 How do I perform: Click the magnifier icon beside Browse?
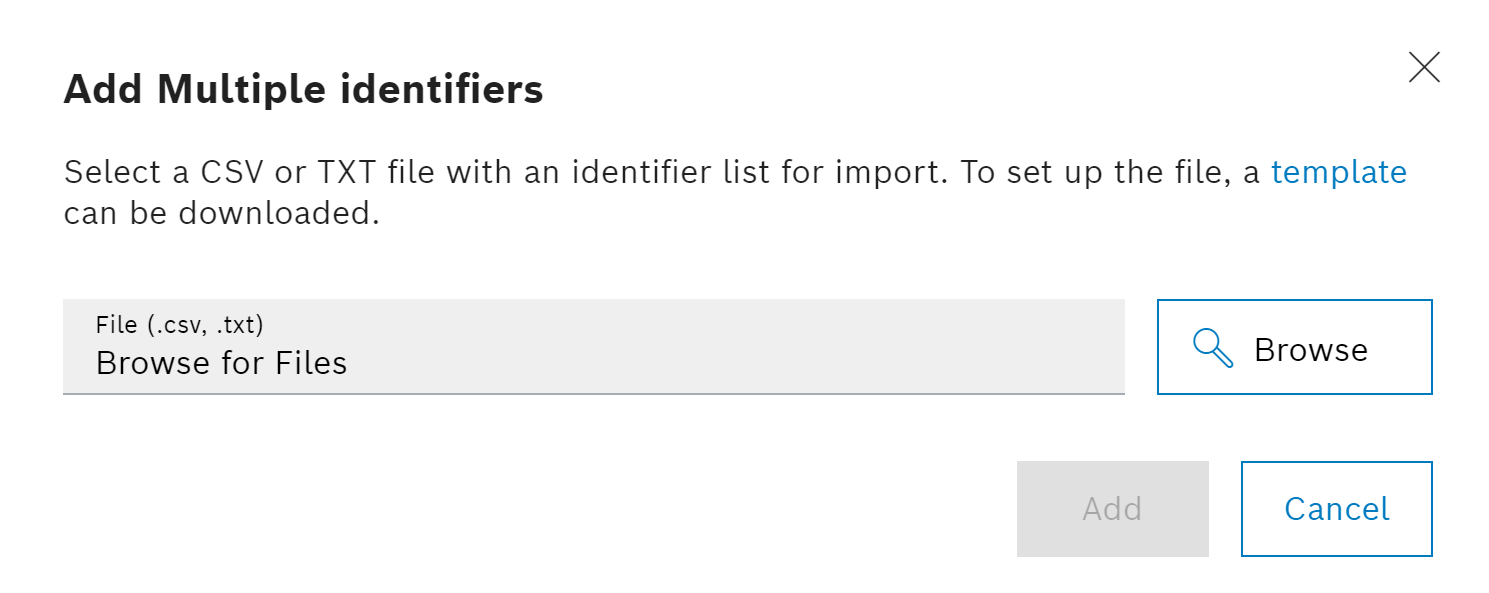click(x=1212, y=349)
